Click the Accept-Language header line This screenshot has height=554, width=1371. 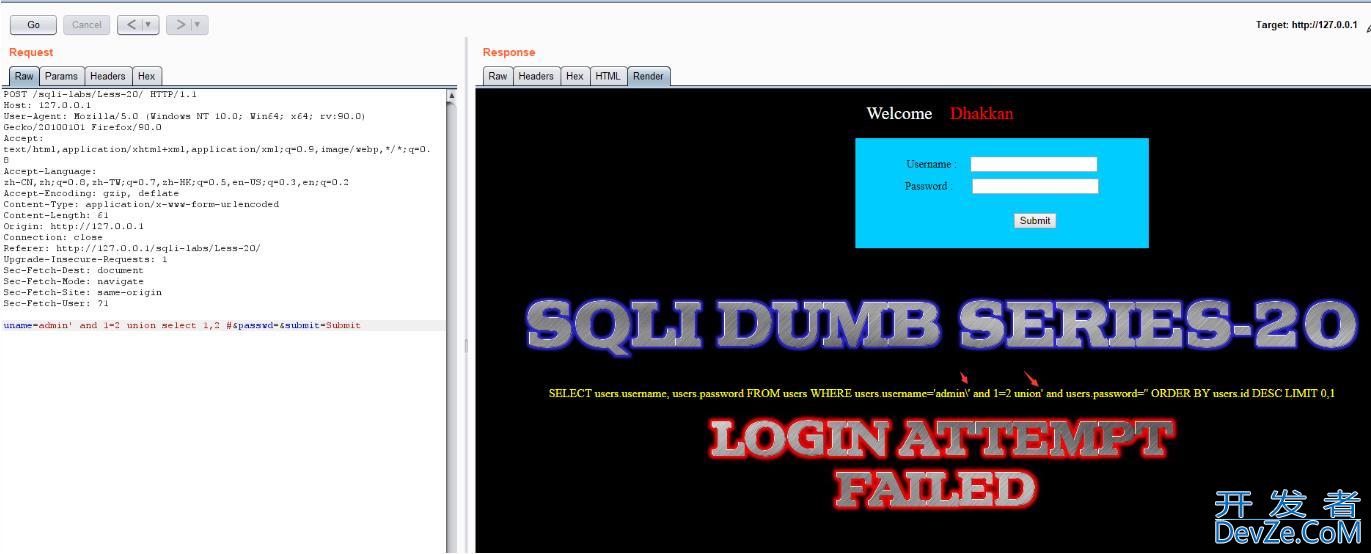[x=176, y=177]
